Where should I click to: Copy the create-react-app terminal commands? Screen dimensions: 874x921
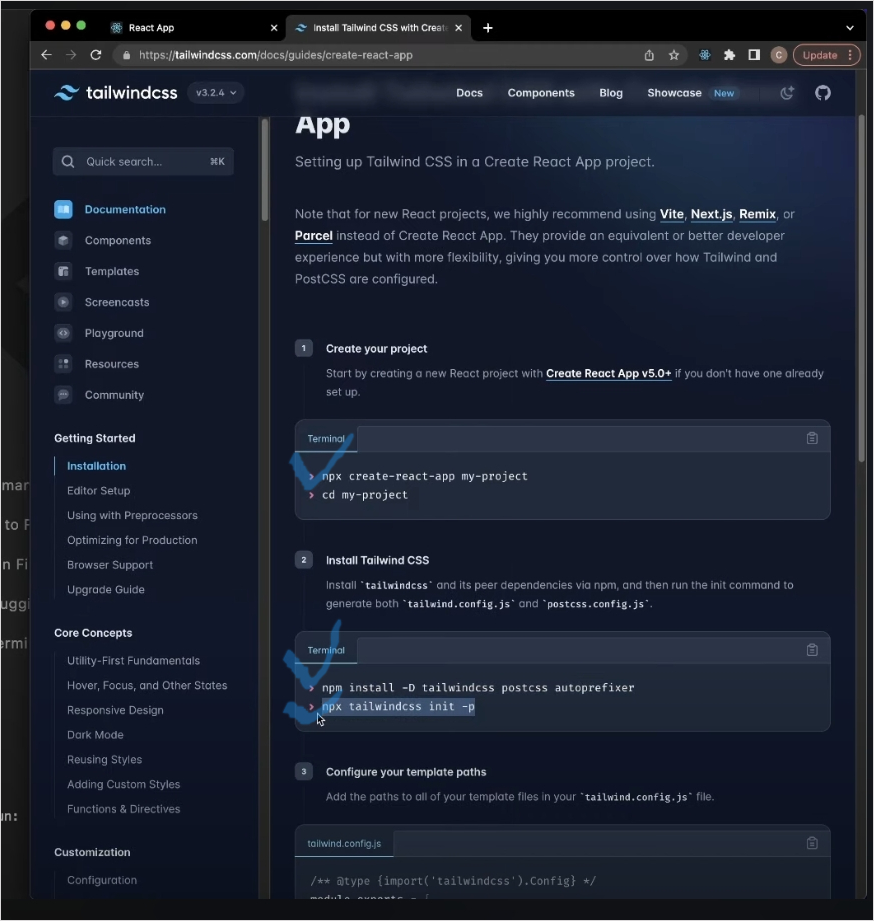tap(812, 438)
